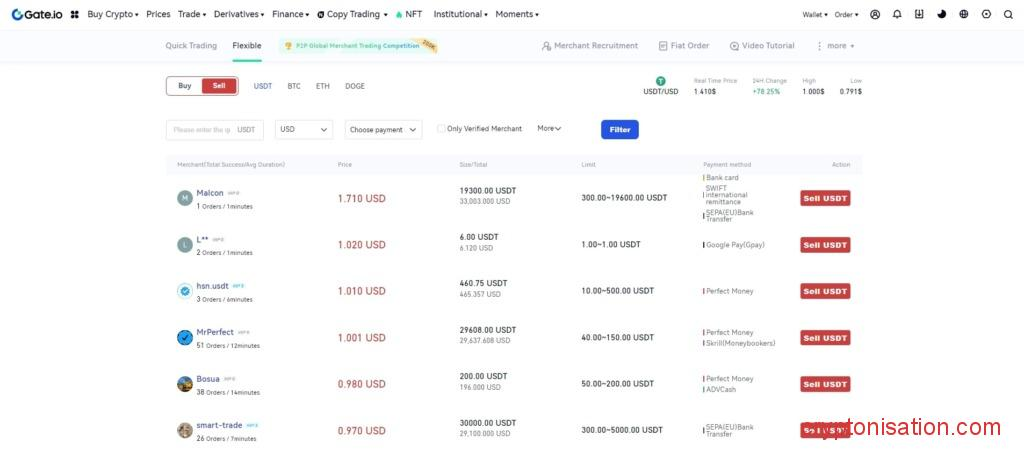Click the USDT amount input field
Screen dimensions: 1024x450
click(200, 129)
